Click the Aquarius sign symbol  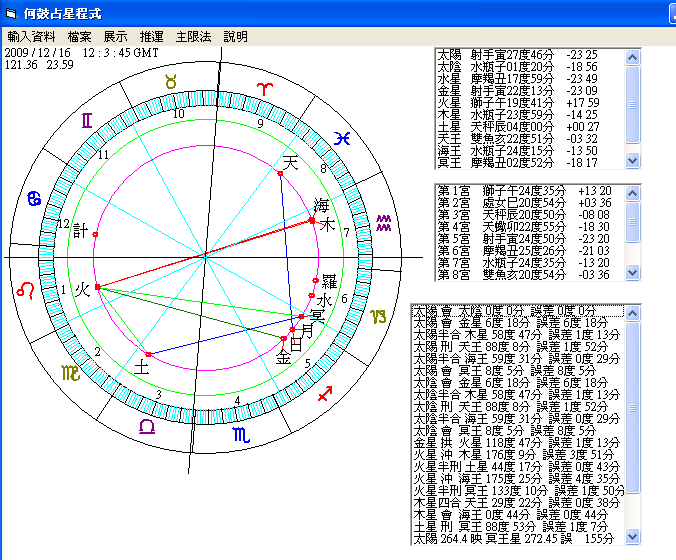pos(383,222)
